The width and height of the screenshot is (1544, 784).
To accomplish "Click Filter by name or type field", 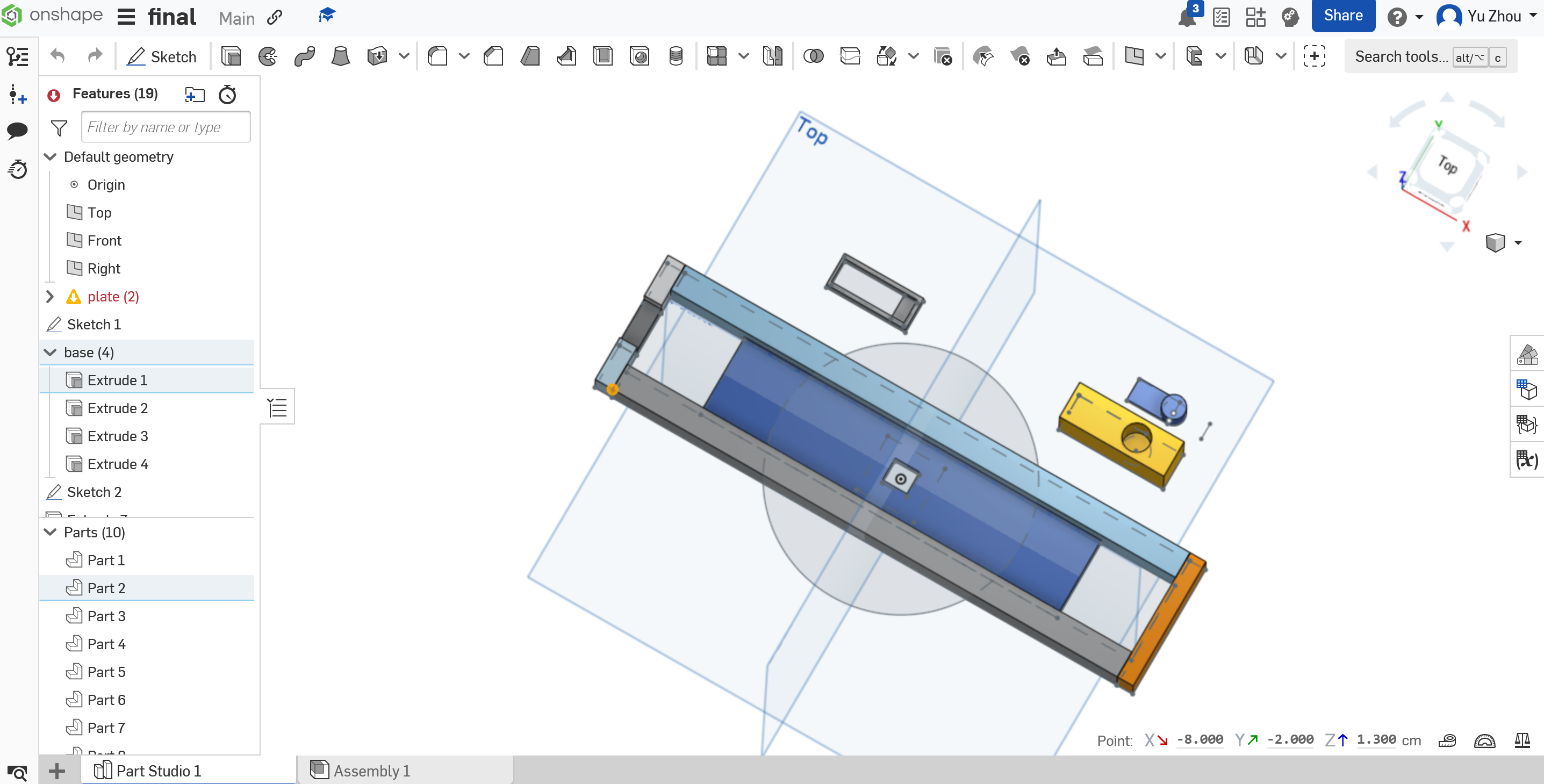I will pyautogui.click(x=164, y=127).
